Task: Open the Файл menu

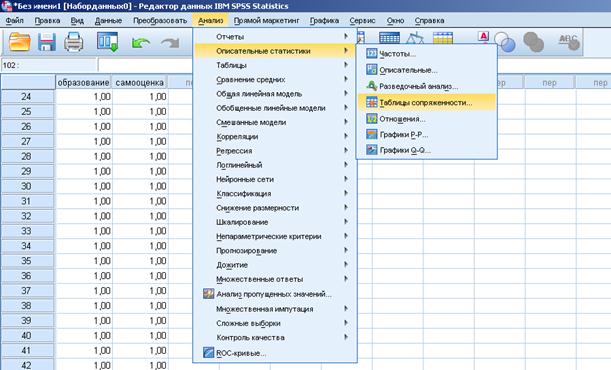Action: click(x=14, y=20)
